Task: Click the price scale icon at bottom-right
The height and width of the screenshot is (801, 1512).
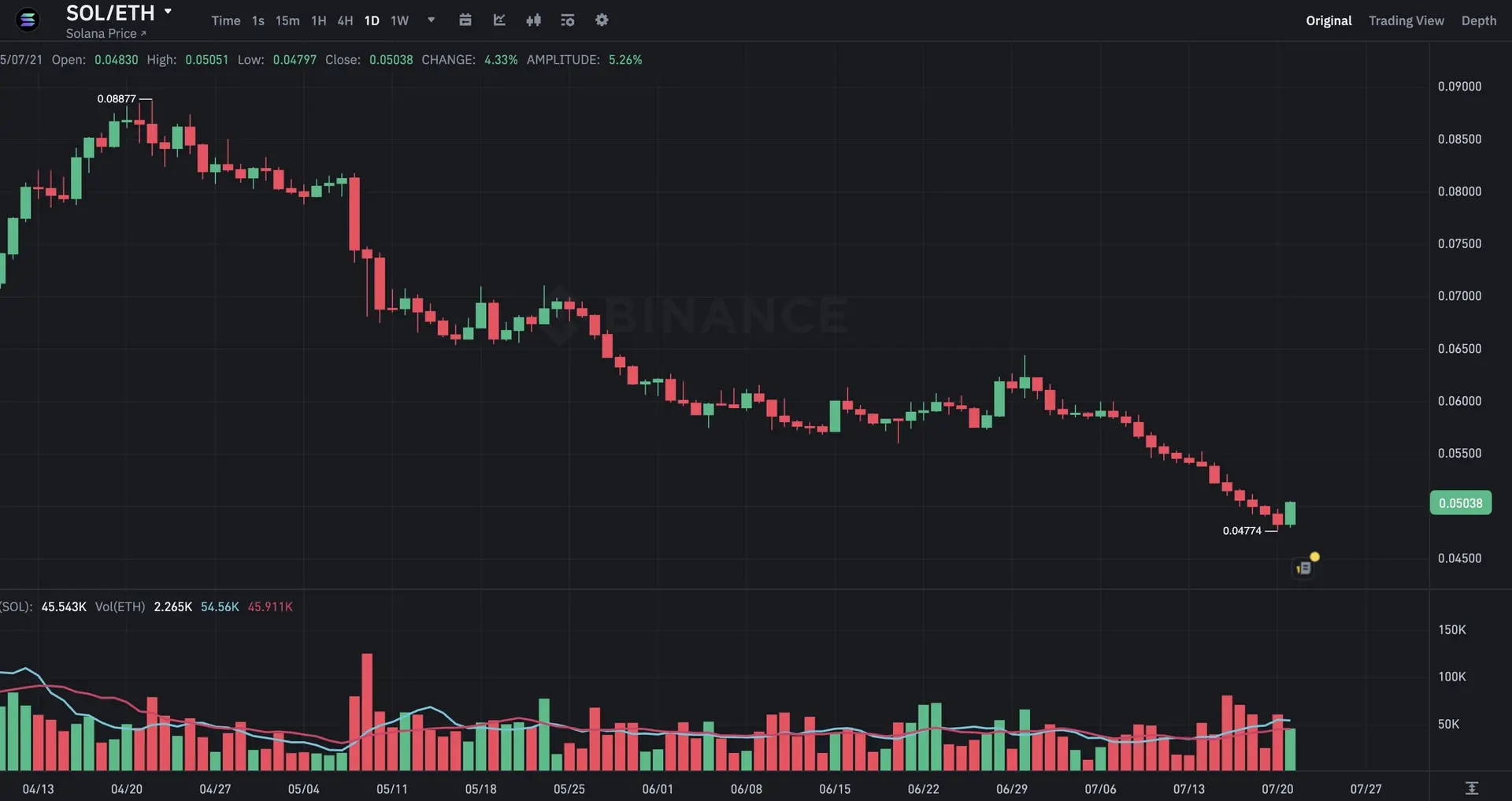Action: pyautogui.click(x=1472, y=788)
